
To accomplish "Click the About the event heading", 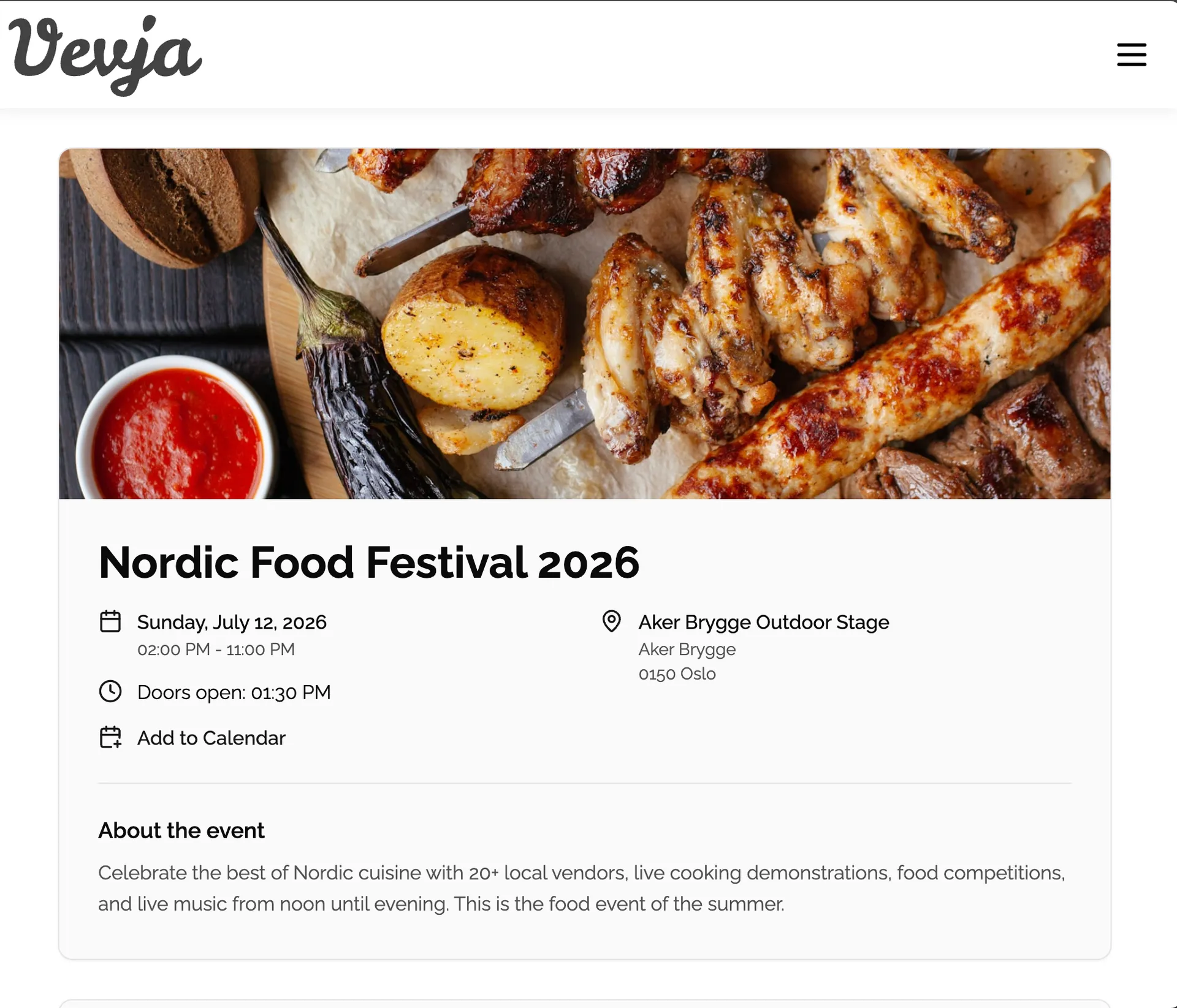I will coord(181,830).
